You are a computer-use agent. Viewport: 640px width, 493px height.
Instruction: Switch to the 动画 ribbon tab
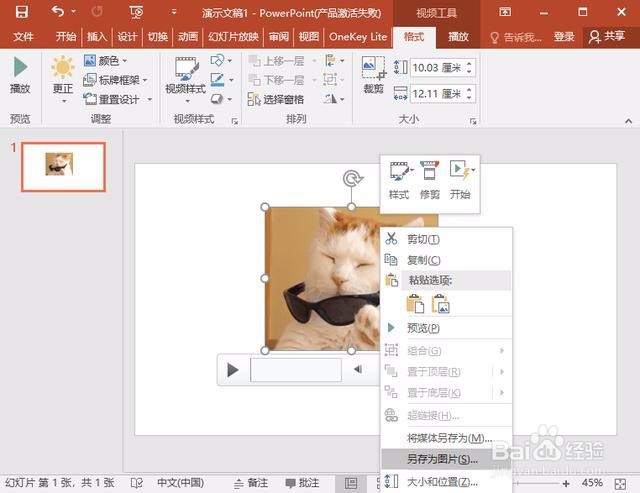[188, 37]
